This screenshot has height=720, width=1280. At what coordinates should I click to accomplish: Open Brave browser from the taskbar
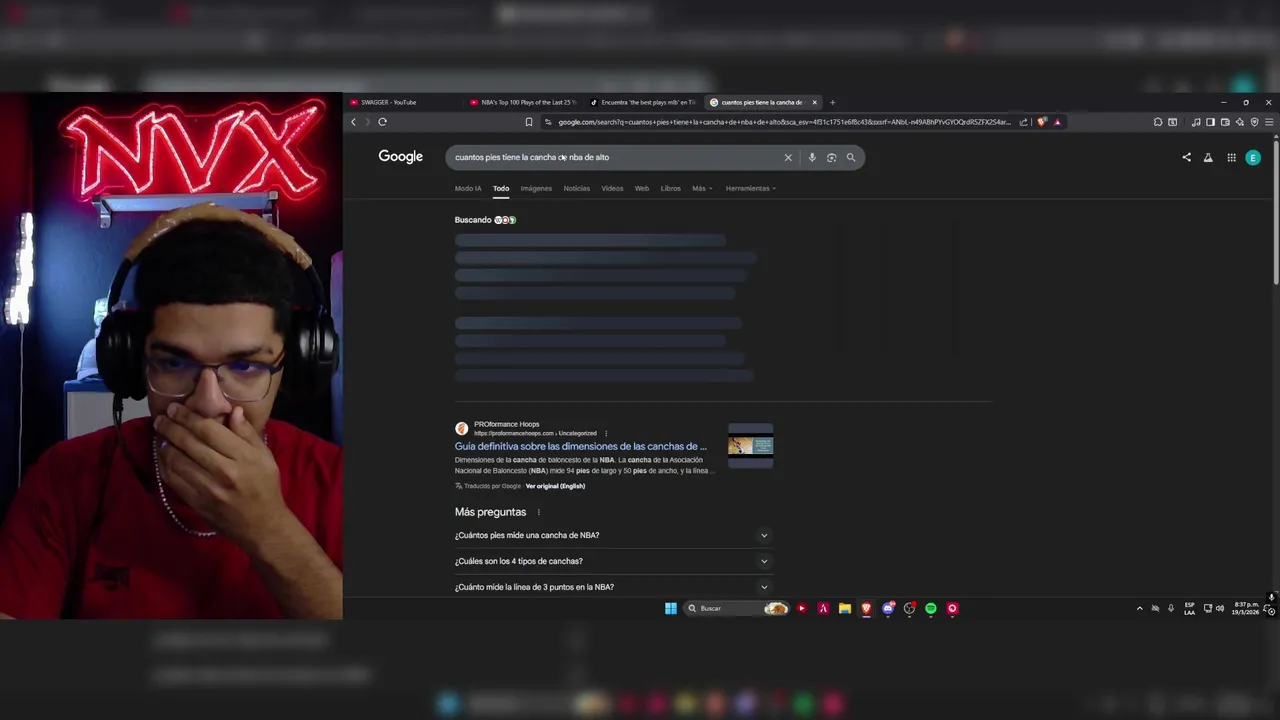click(866, 608)
